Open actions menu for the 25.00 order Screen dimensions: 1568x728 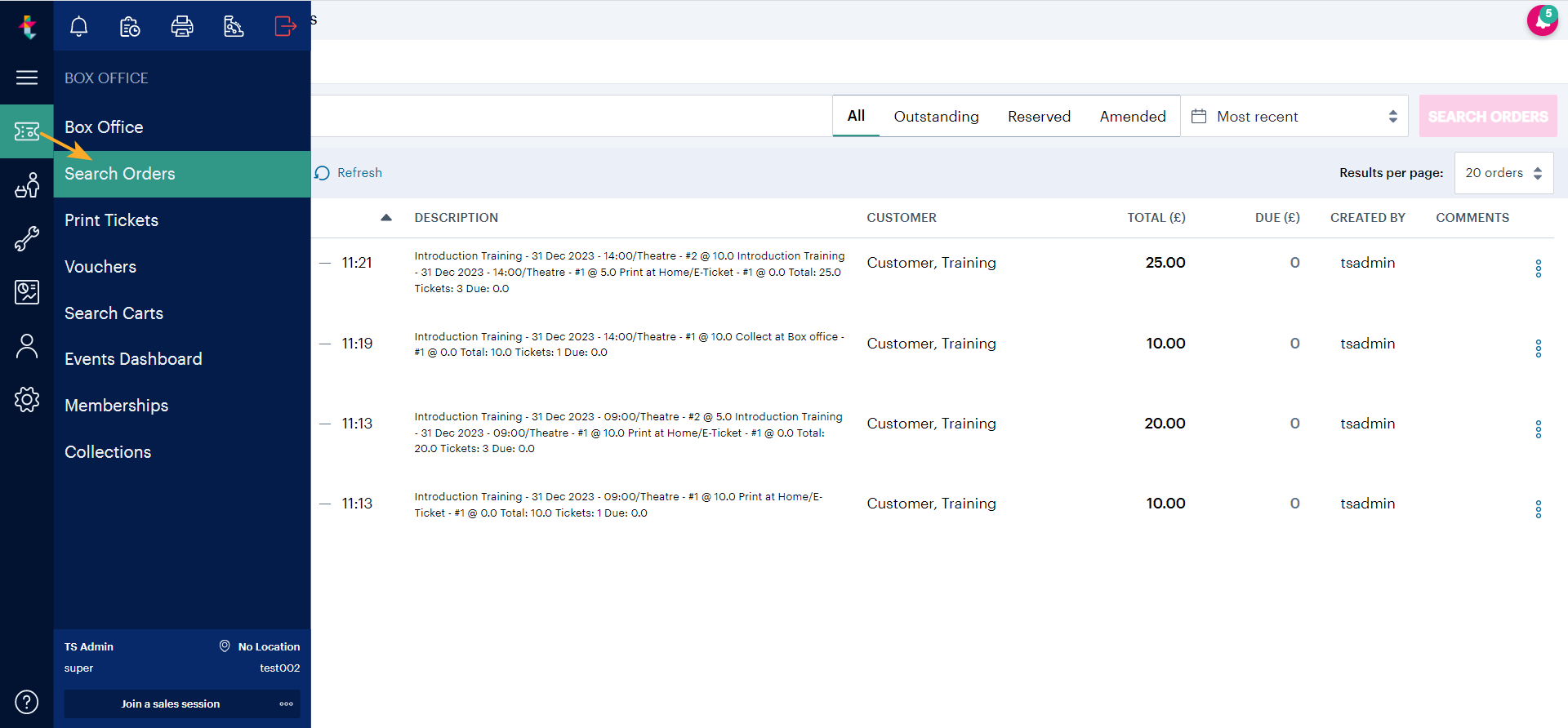point(1539,269)
